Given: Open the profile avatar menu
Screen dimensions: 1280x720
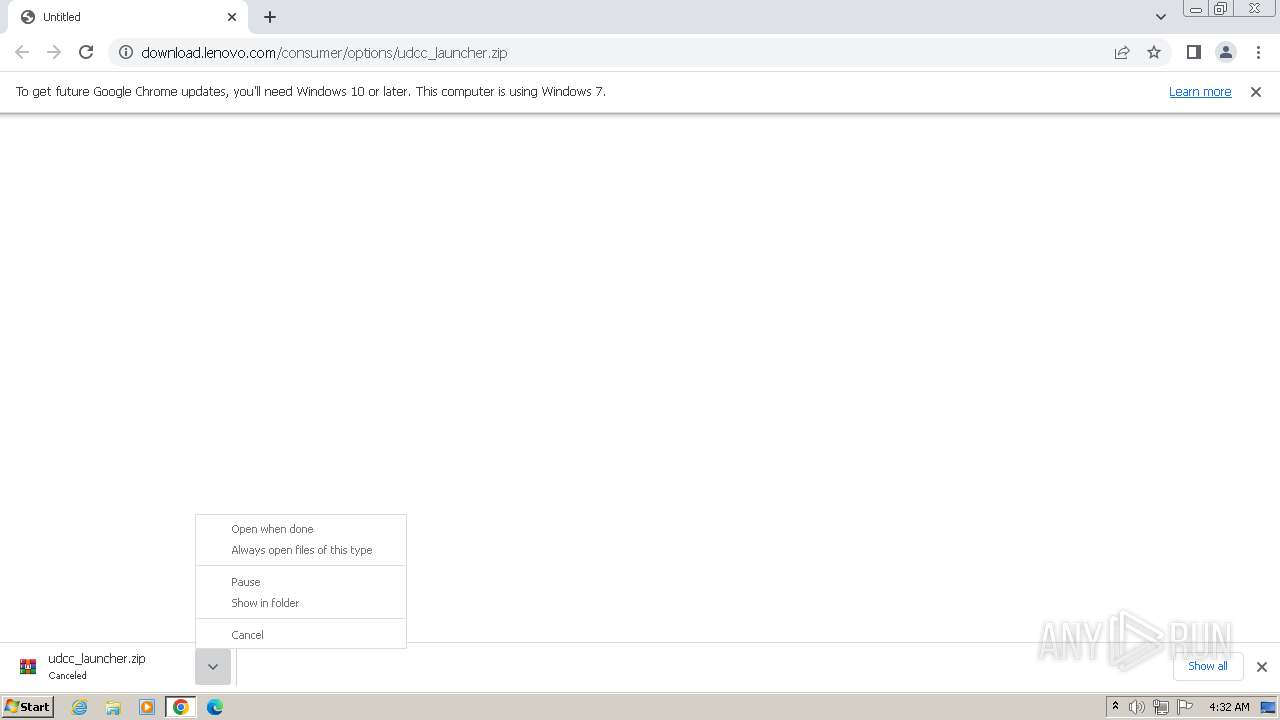Looking at the screenshot, I should (x=1225, y=52).
